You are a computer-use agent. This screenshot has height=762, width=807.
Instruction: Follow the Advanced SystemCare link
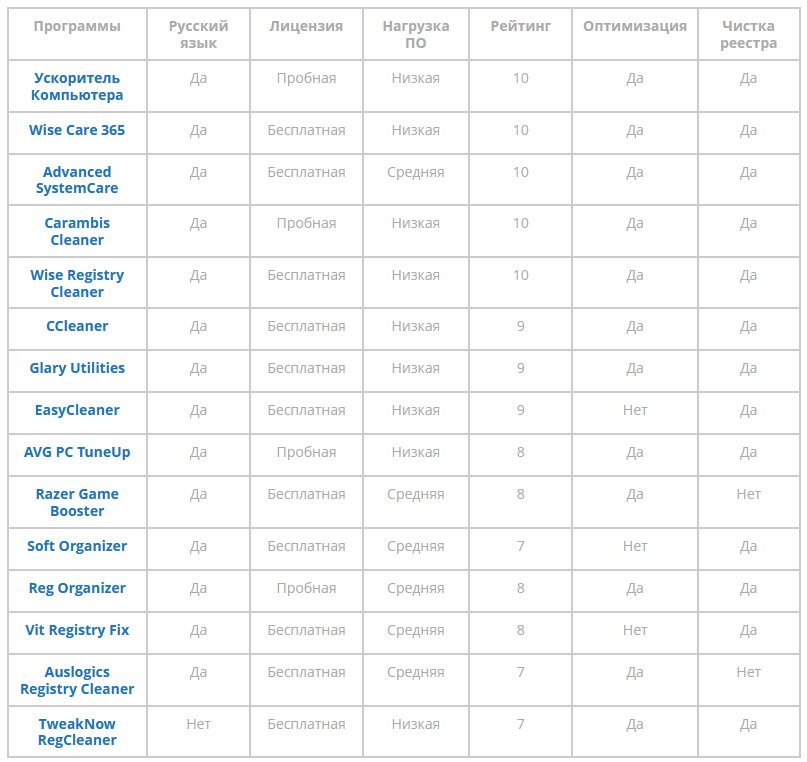[77, 180]
